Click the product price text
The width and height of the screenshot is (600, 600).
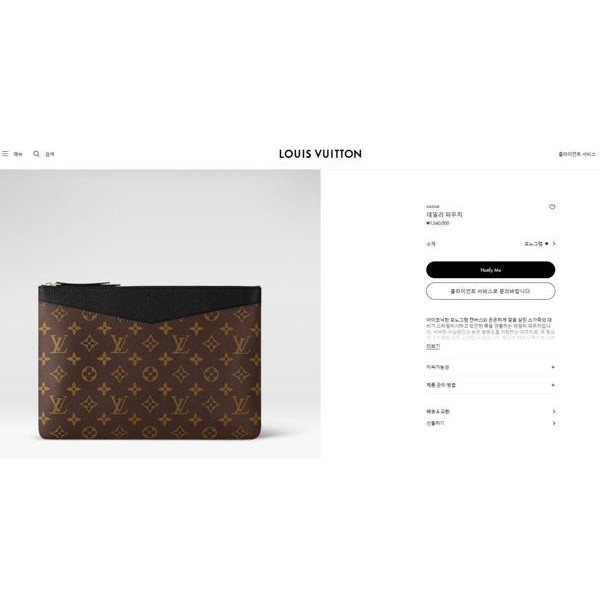point(438,223)
